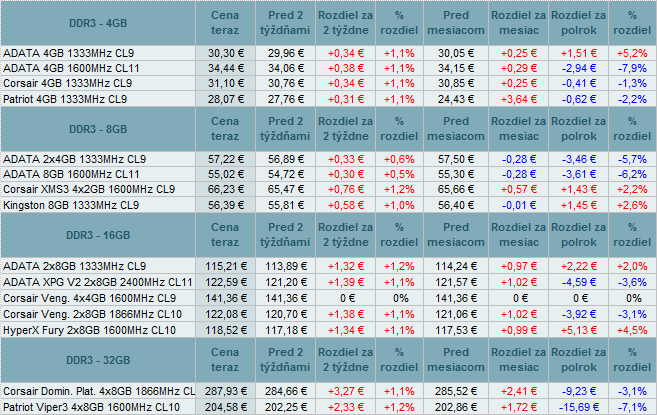The width and height of the screenshot is (657, 415).
Task: Click HyperX Fury 2x8GB 1600MHz CL10 name
Action: 89,330
